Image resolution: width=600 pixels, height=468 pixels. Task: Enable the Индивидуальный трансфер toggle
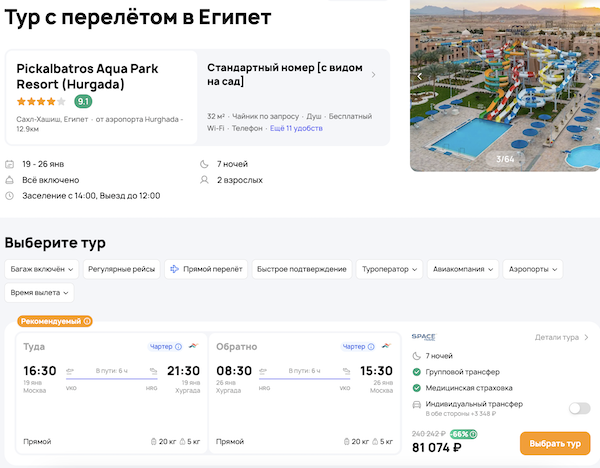pos(578,408)
